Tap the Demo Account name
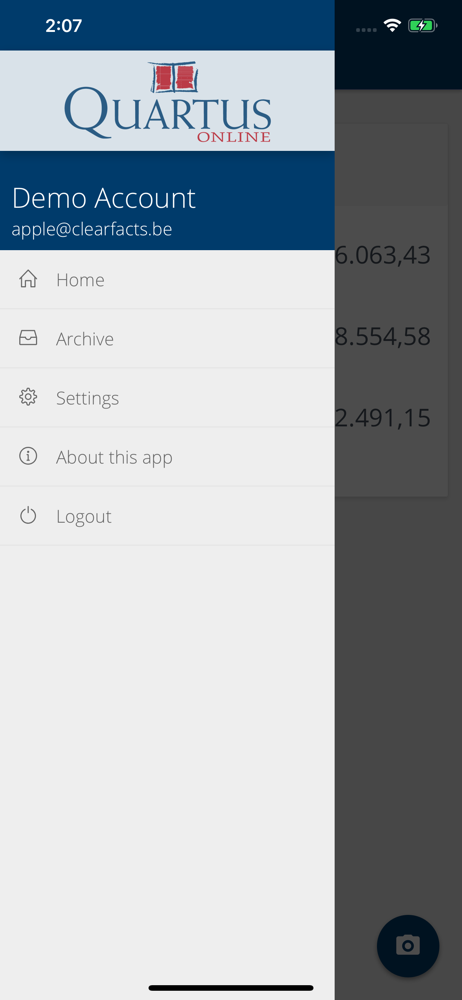The height and width of the screenshot is (1000, 462). coord(103,198)
